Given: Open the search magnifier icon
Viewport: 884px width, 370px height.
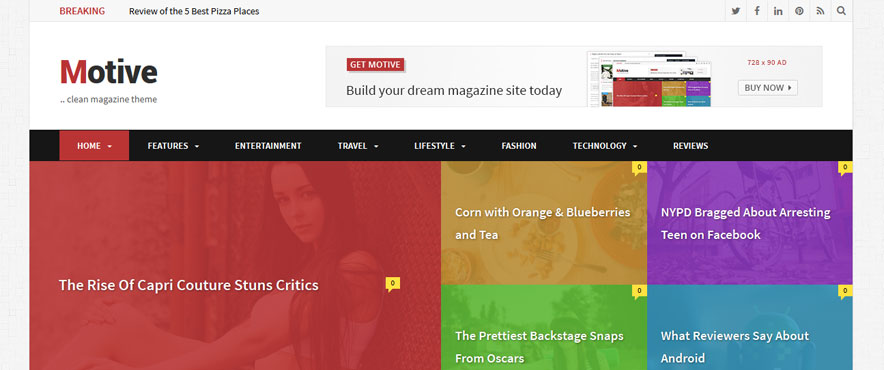Looking at the screenshot, I should point(841,11).
